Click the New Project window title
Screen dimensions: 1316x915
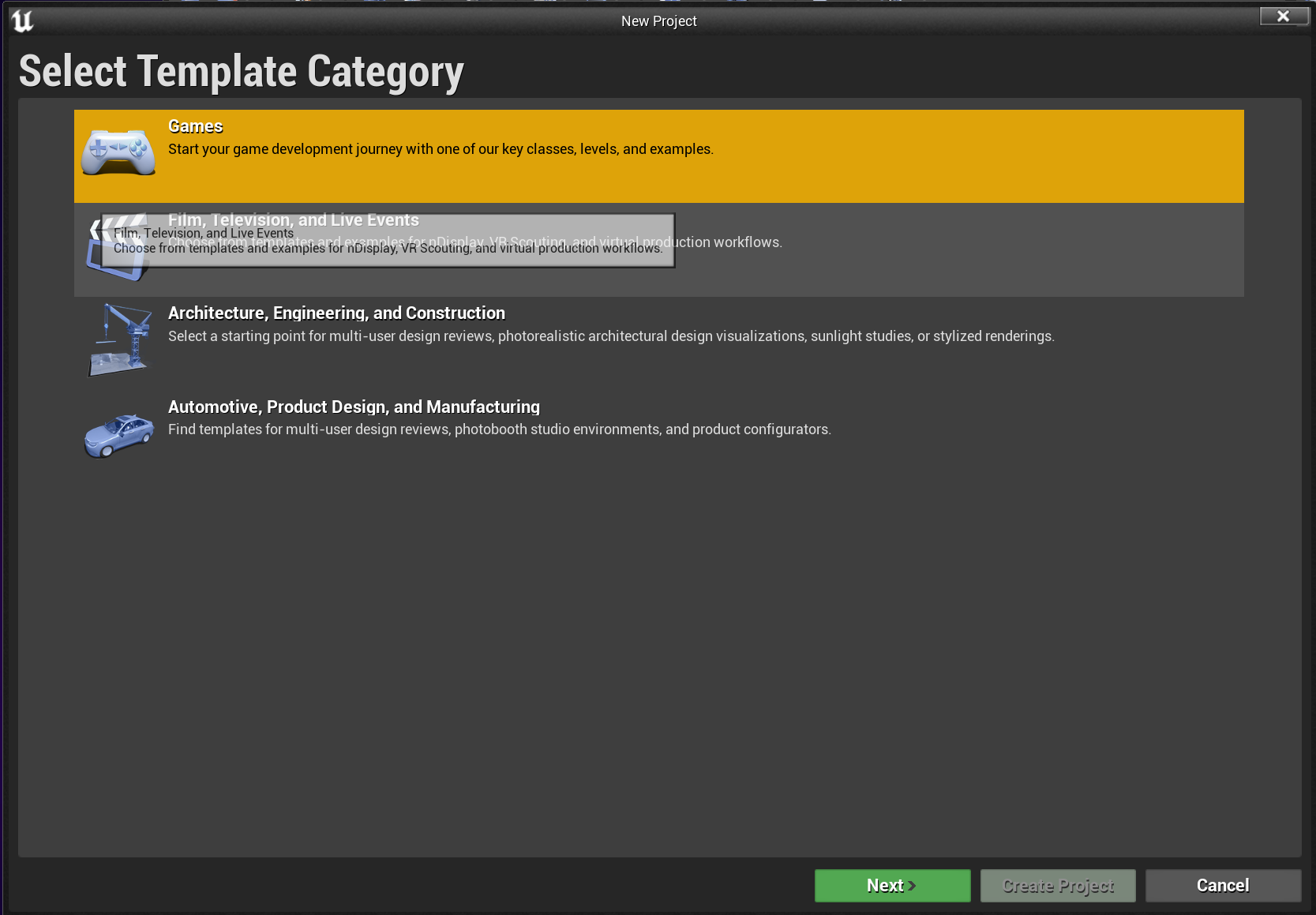(x=658, y=21)
